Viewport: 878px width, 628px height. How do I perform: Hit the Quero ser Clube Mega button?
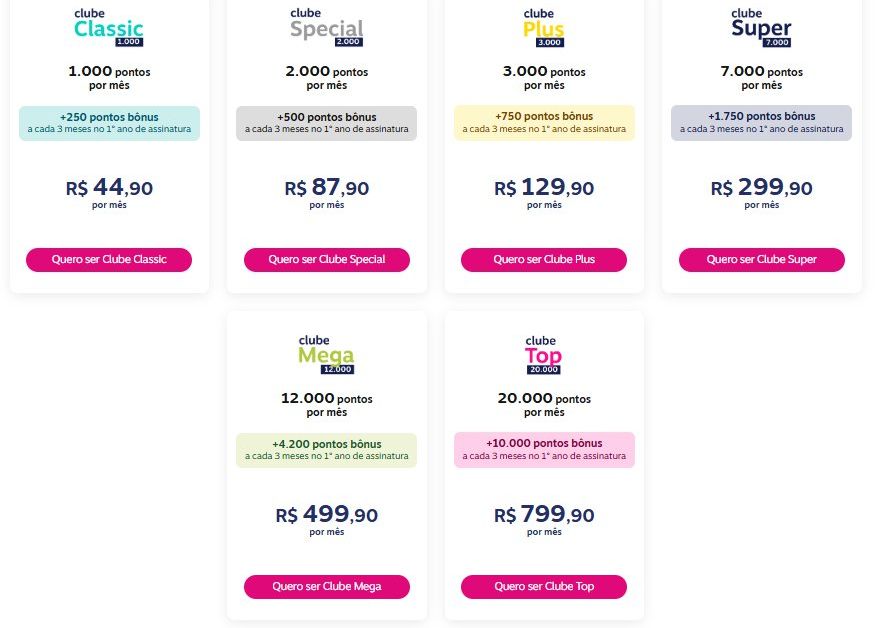[326, 587]
